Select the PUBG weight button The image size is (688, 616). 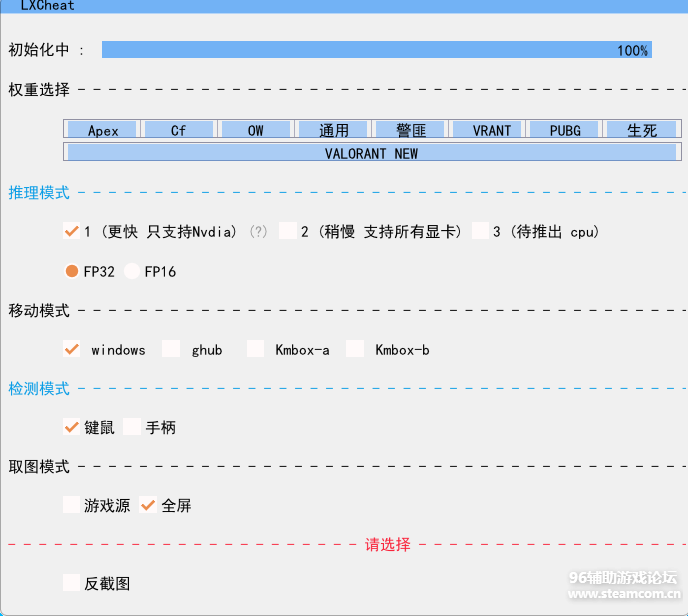(x=564, y=130)
